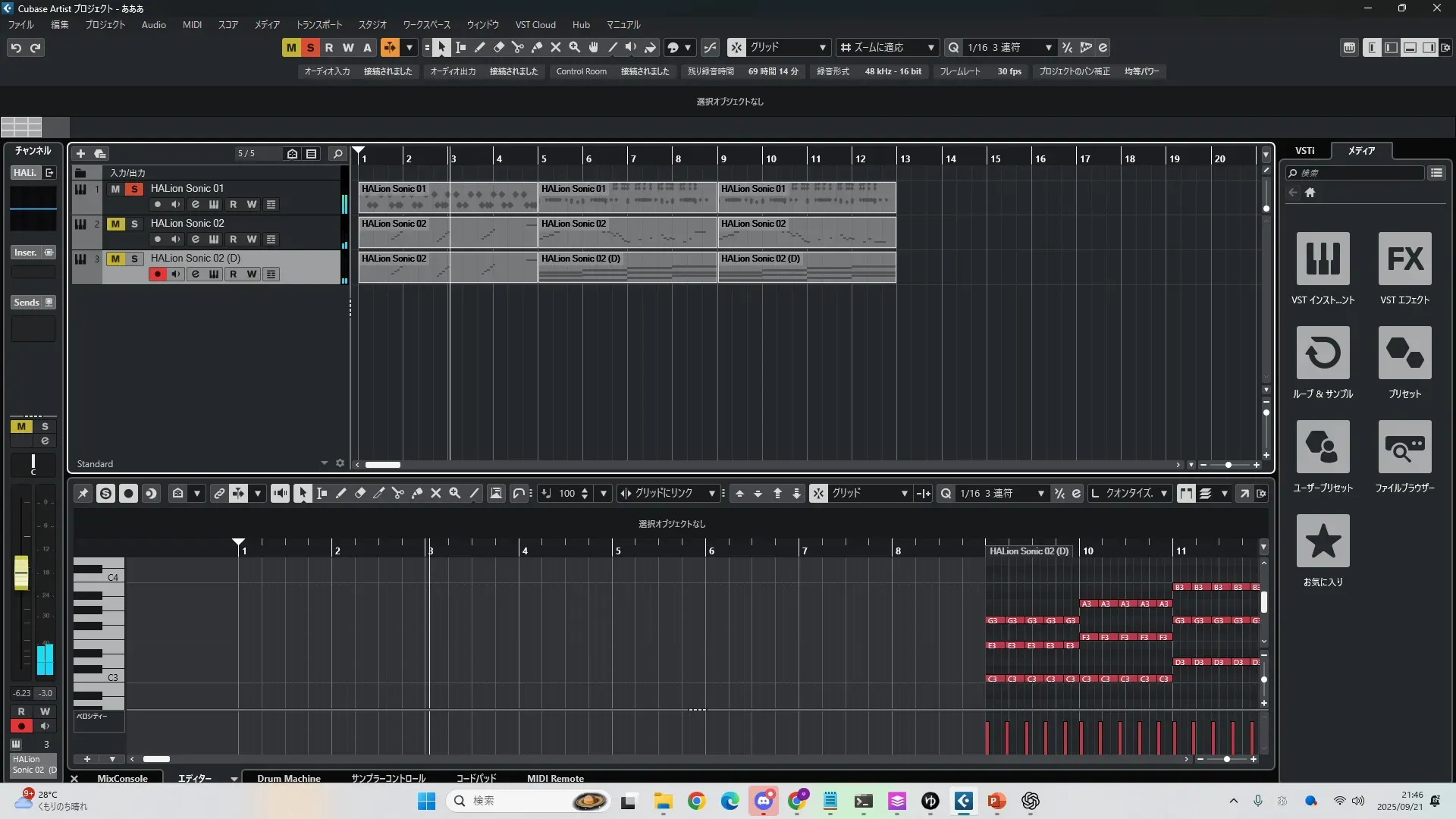1456x819 pixels.
Task: Toggle Mute on HALion Sonic 01 track
Action: 115,189
